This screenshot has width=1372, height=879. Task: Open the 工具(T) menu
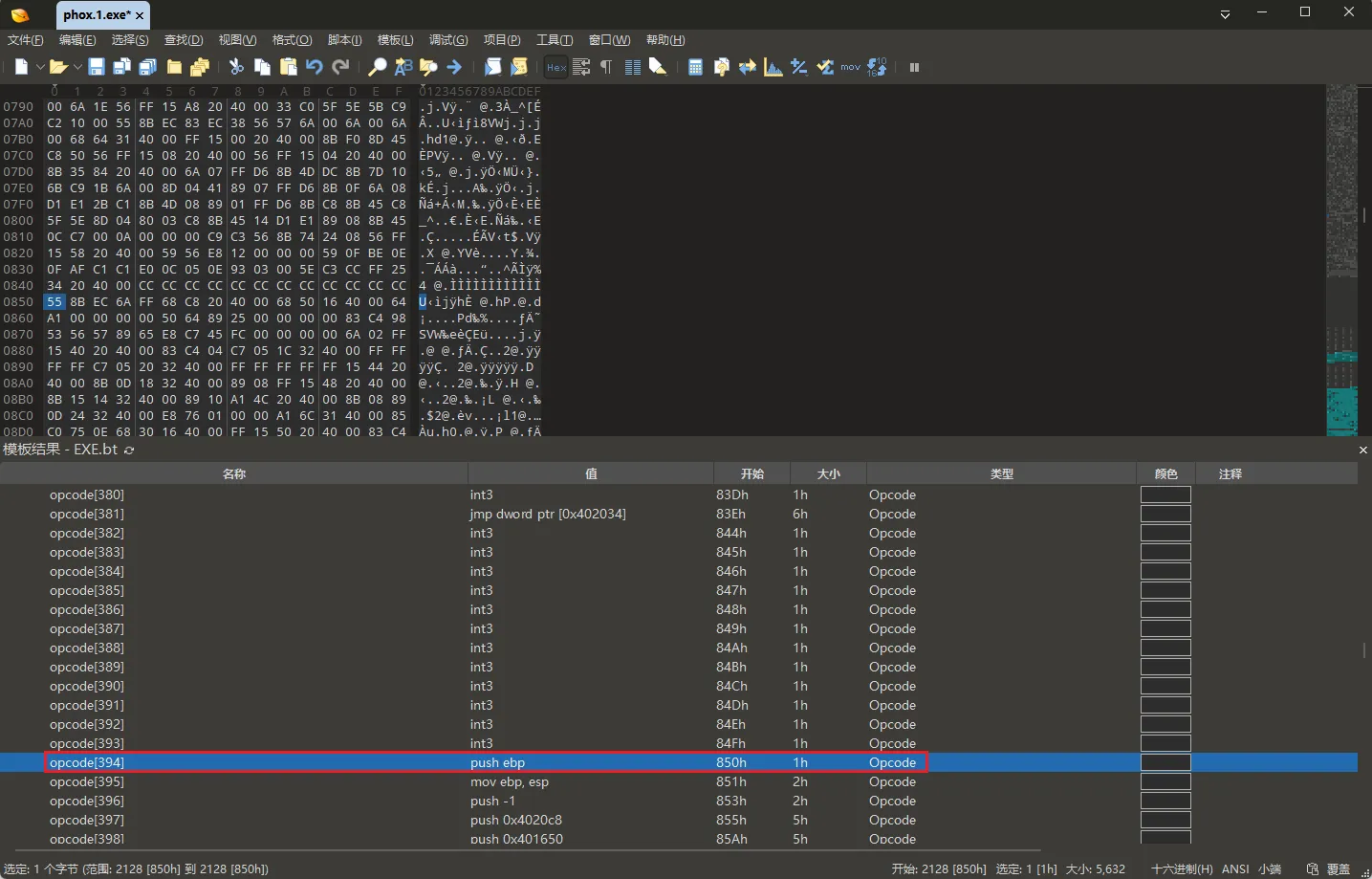[555, 40]
